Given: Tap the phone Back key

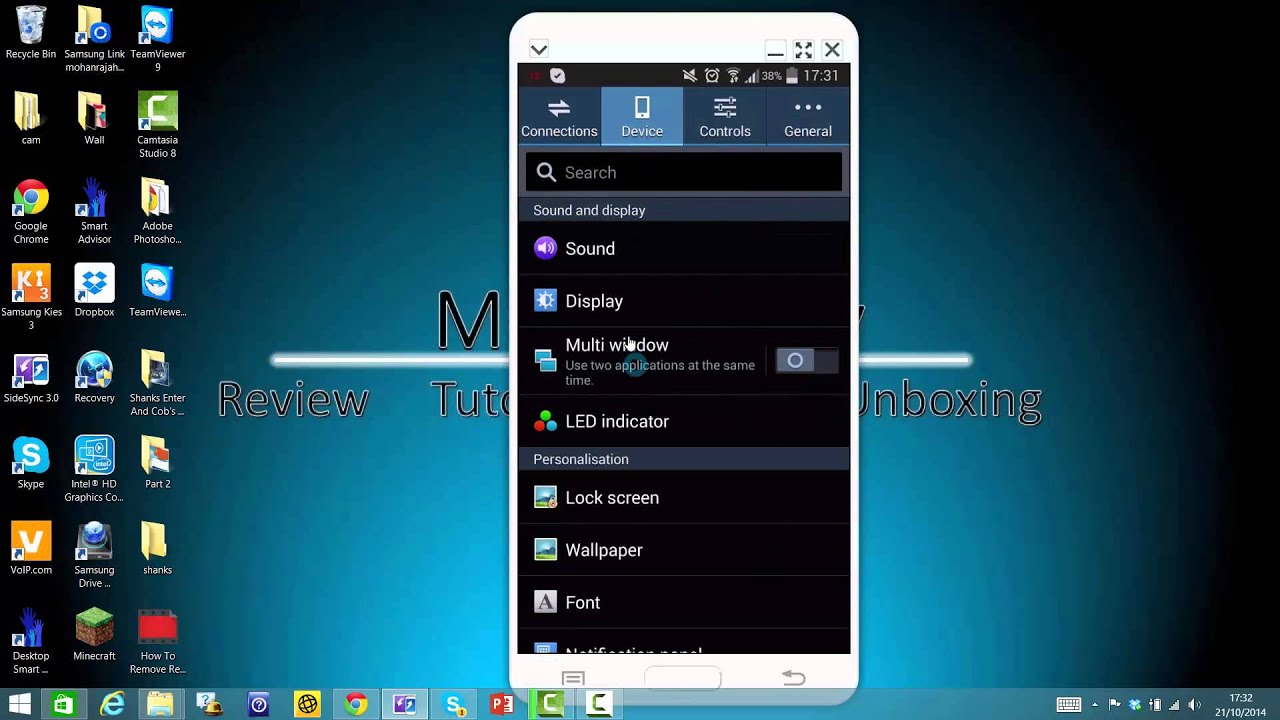Looking at the screenshot, I should 793,678.
